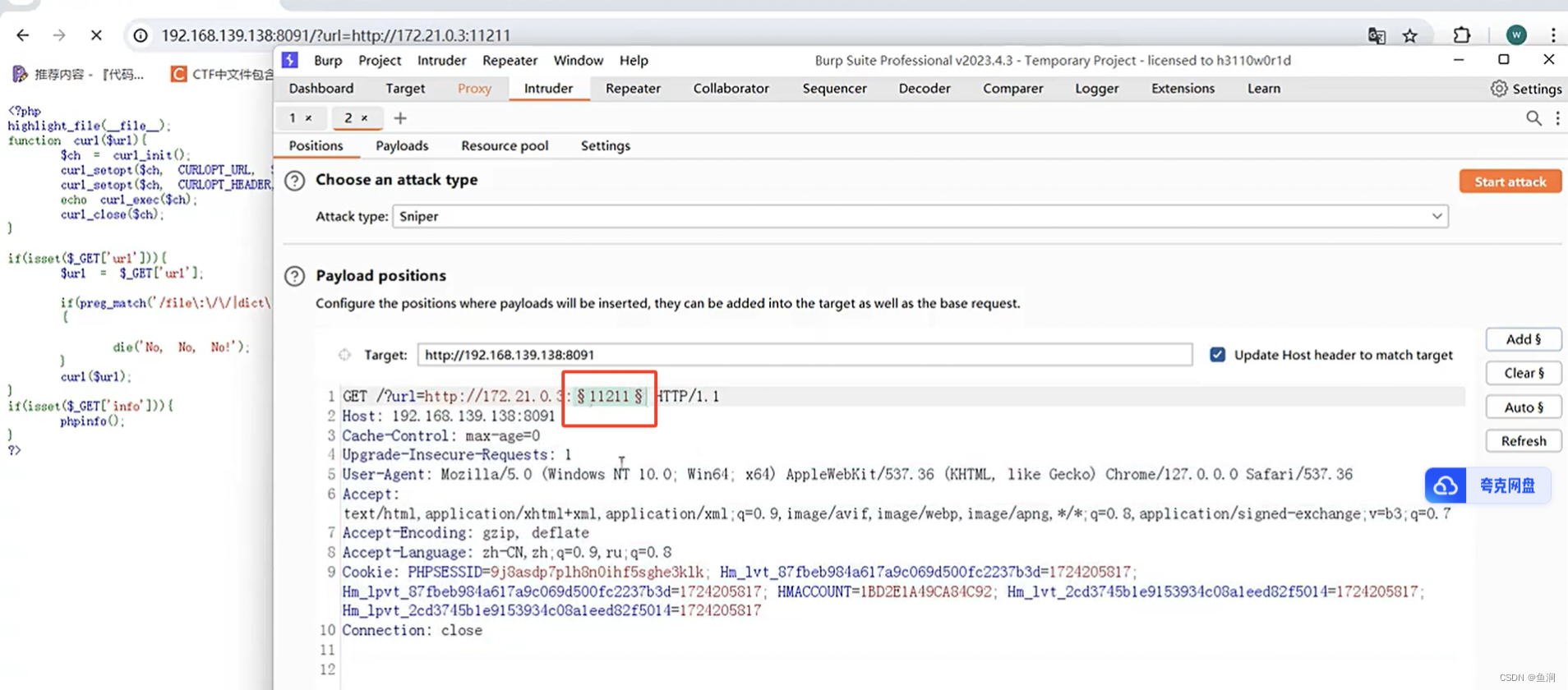Viewport: 1568px width, 690px height.
Task: Switch to the Repeater tool tab
Action: coord(633,89)
